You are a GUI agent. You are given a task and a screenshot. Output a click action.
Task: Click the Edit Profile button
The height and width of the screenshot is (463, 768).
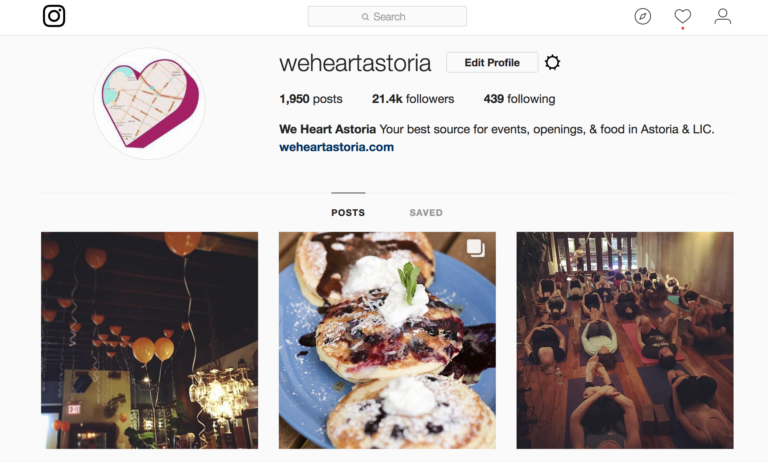click(x=492, y=63)
